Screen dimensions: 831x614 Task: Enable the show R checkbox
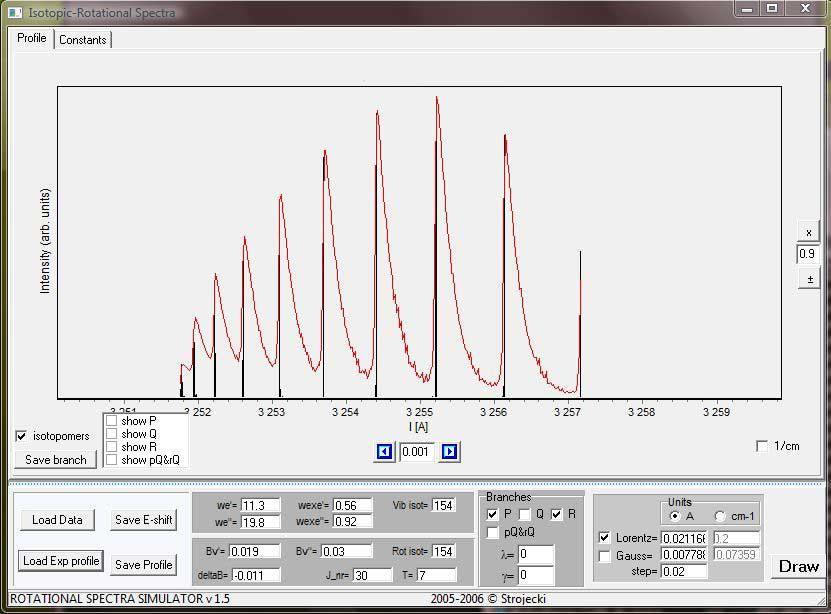(x=111, y=447)
